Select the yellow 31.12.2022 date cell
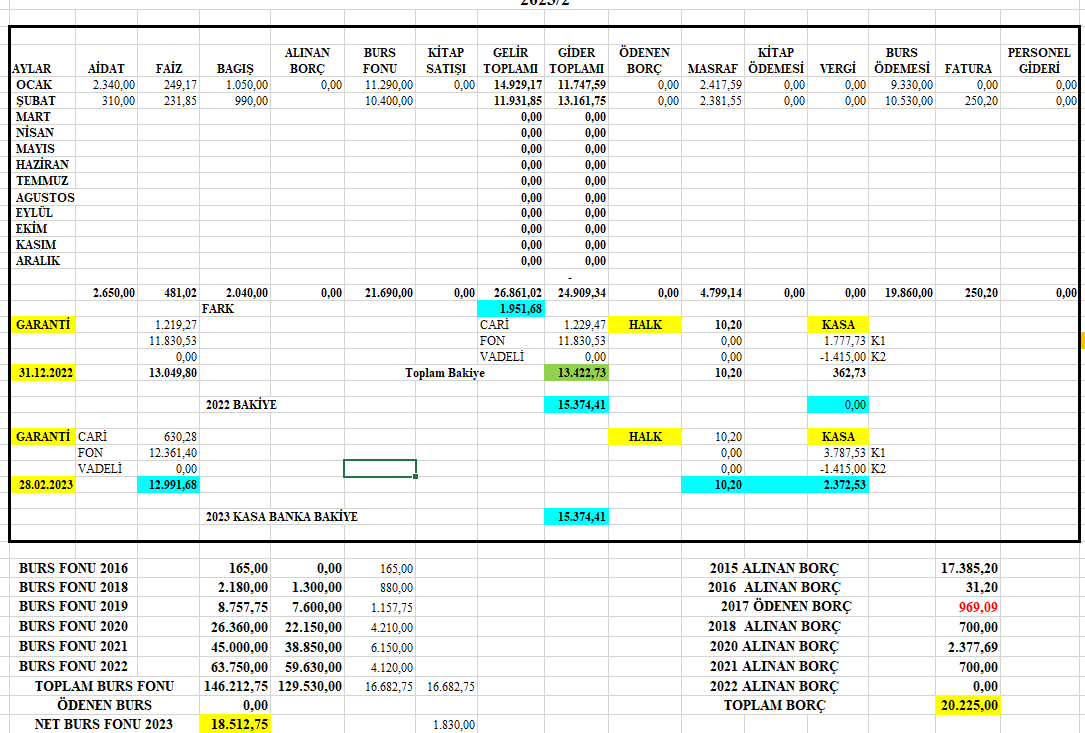Image resolution: width=1085 pixels, height=733 pixels. [43, 372]
